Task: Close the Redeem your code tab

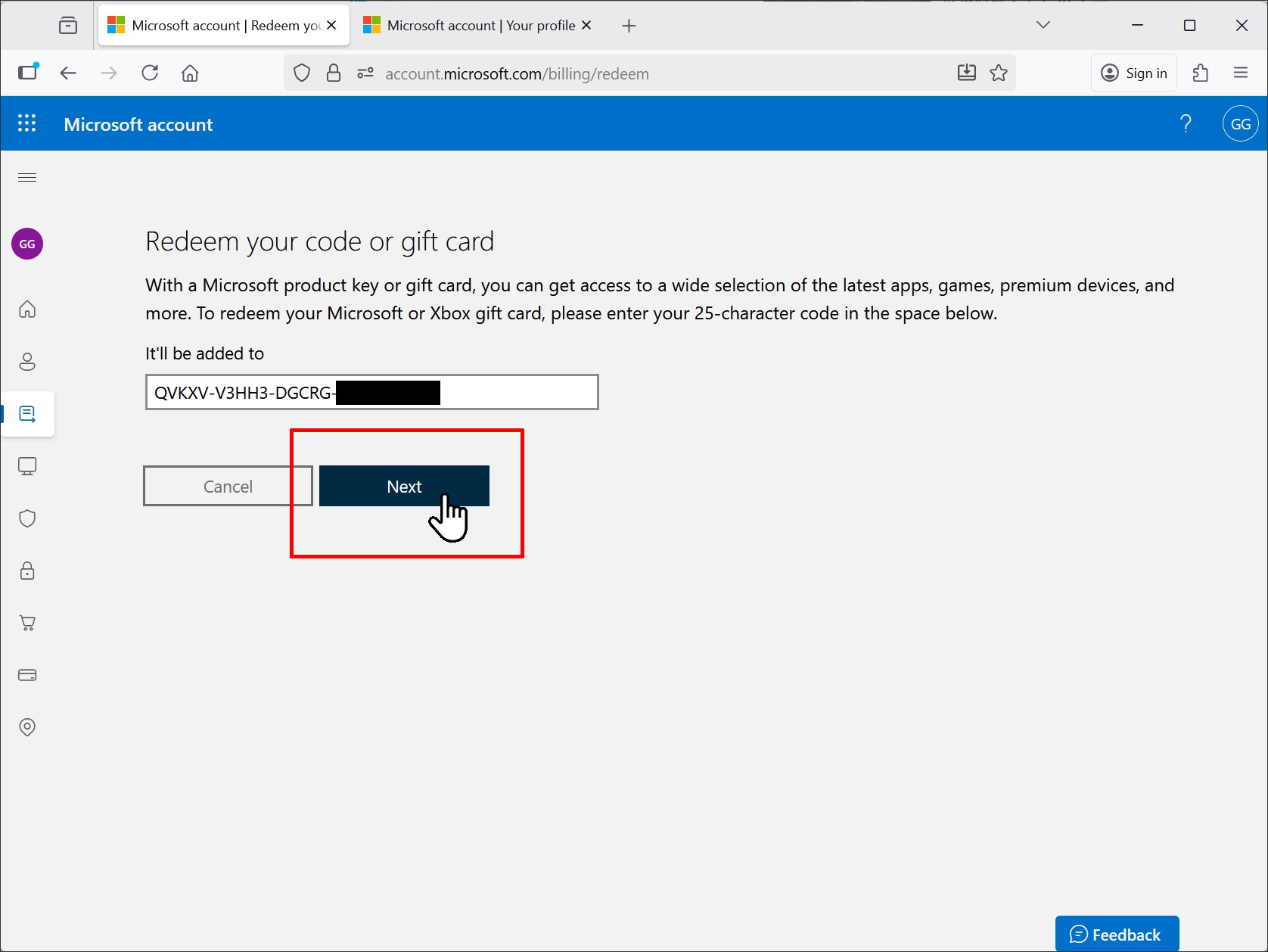Action: (331, 26)
